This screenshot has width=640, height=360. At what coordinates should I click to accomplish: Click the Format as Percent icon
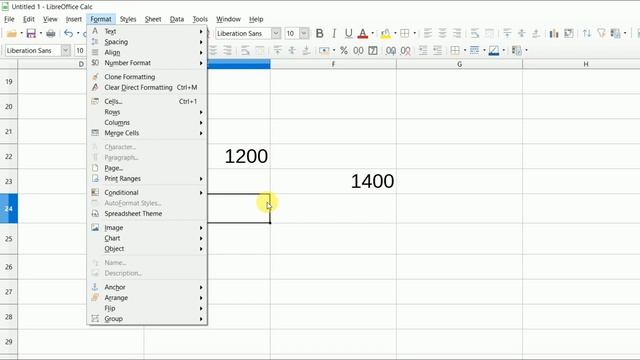344,51
